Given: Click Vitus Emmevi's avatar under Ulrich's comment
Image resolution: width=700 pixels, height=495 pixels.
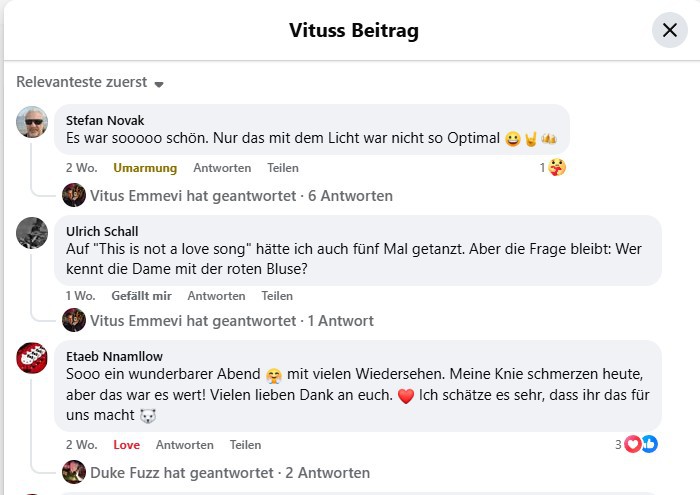Looking at the screenshot, I should [x=74, y=320].
